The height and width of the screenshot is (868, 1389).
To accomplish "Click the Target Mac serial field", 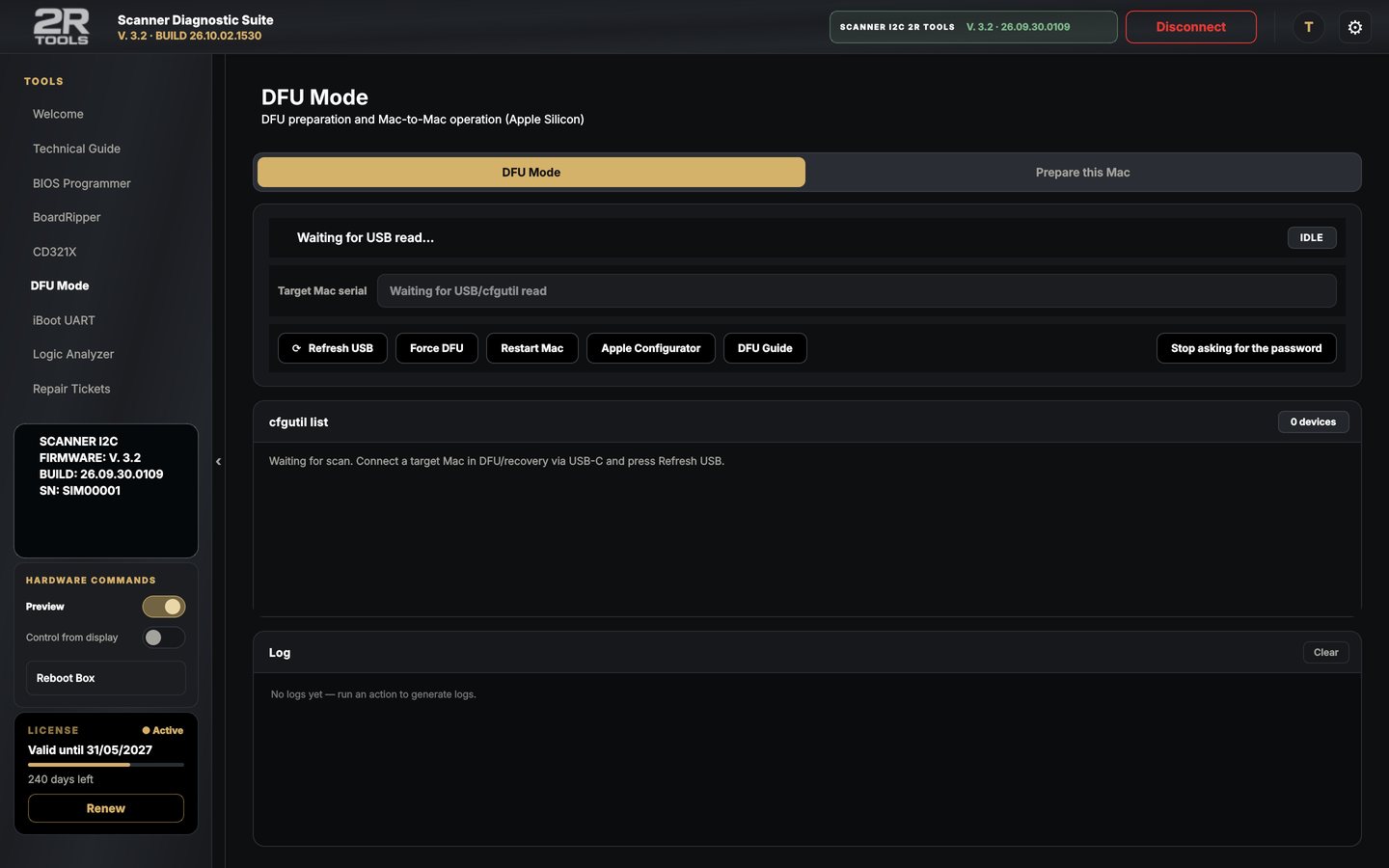I will (x=857, y=291).
